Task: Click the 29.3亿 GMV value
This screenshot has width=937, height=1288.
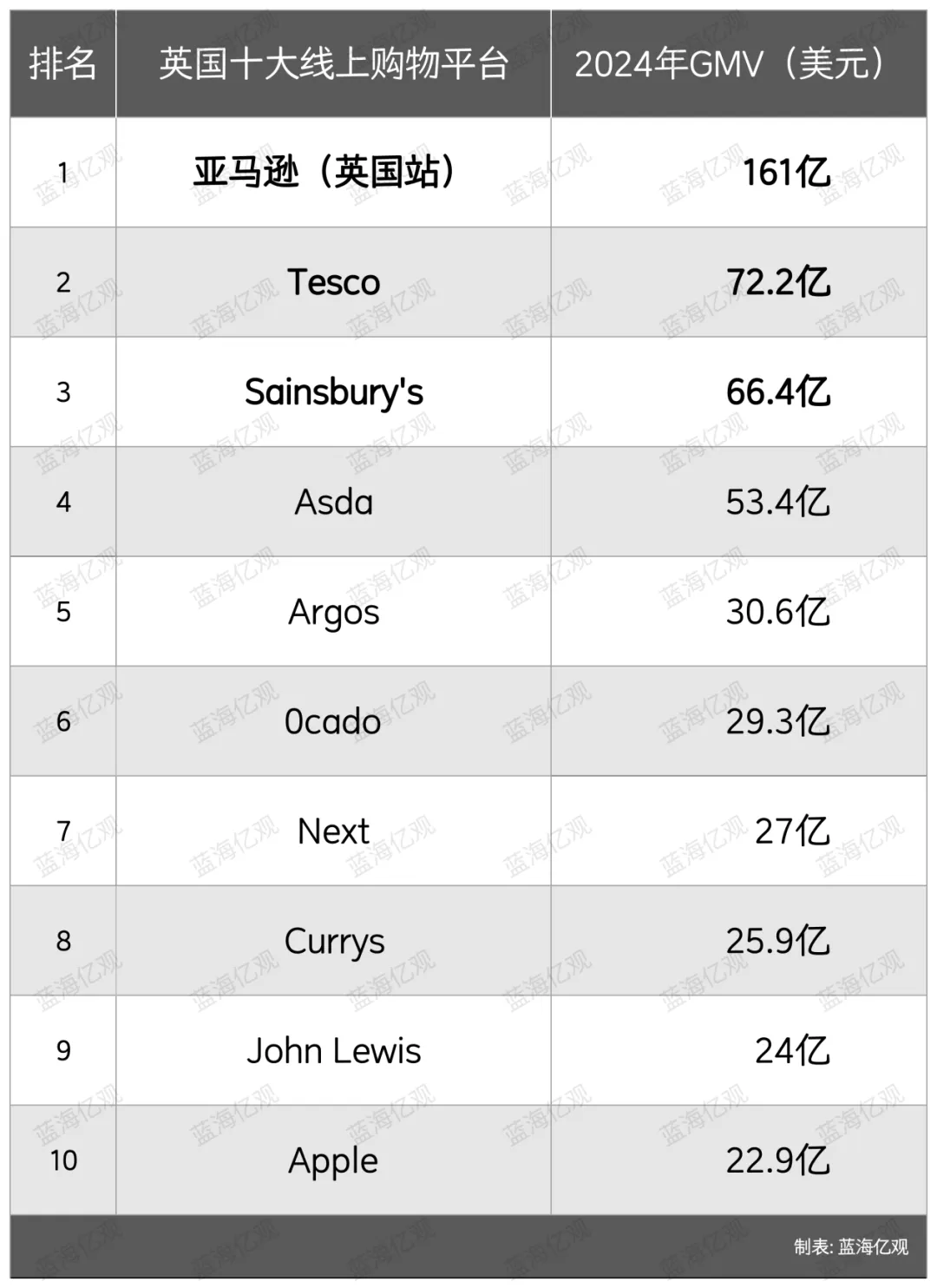Action: [x=778, y=721]
